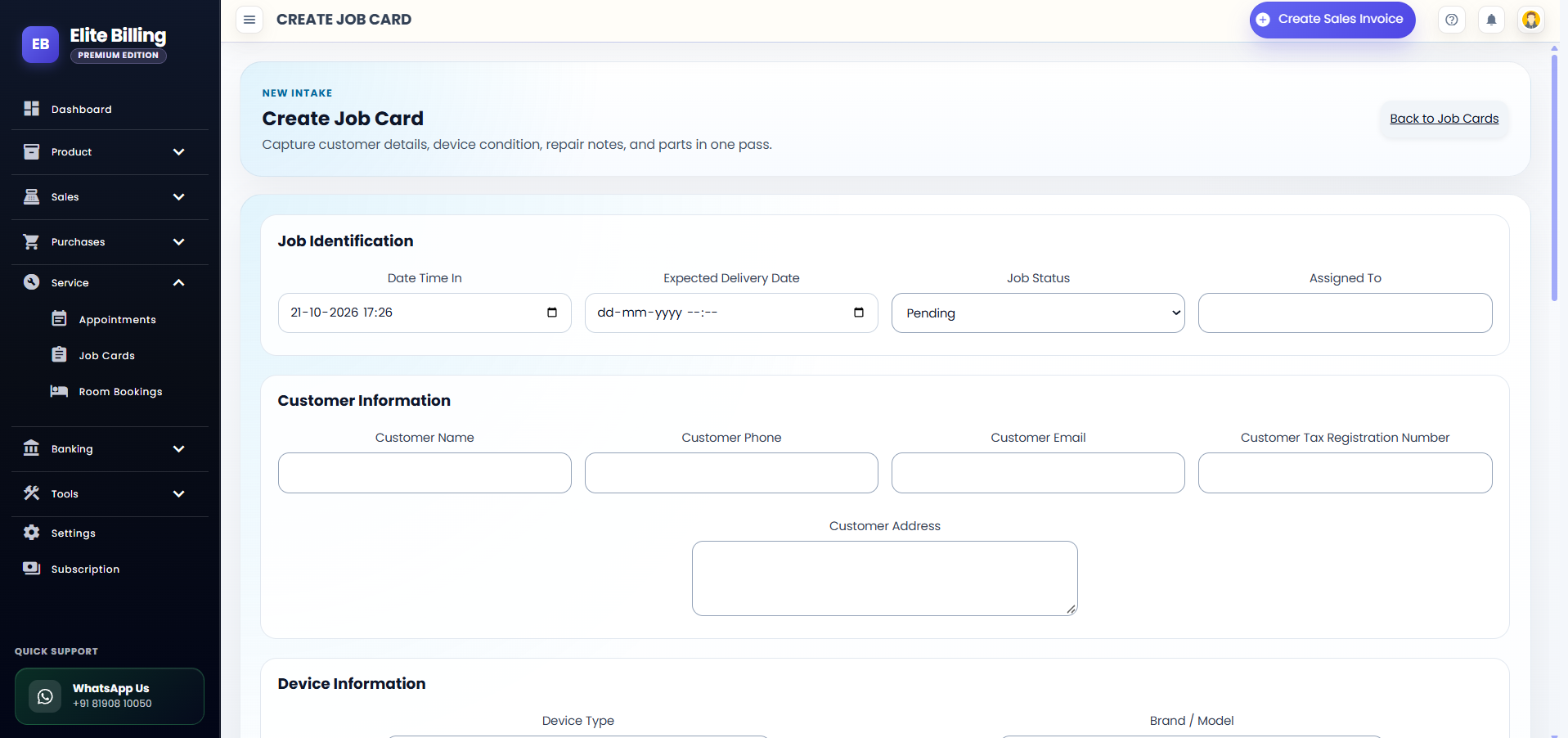1568x738 pixels.
Task: Click the Job Cards clipboard icon
Action: point(60,355)
